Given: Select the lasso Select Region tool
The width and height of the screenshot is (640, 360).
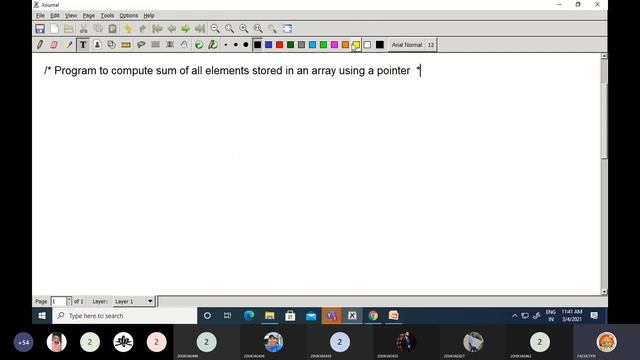Looking at the screenshot, I should pos(141,44).
